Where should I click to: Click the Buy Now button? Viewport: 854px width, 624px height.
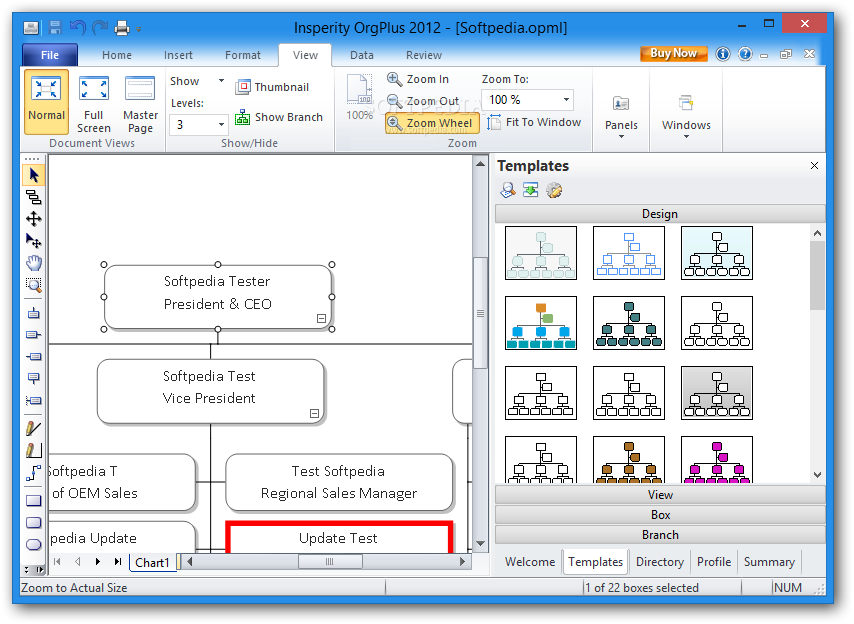(674, 53)
